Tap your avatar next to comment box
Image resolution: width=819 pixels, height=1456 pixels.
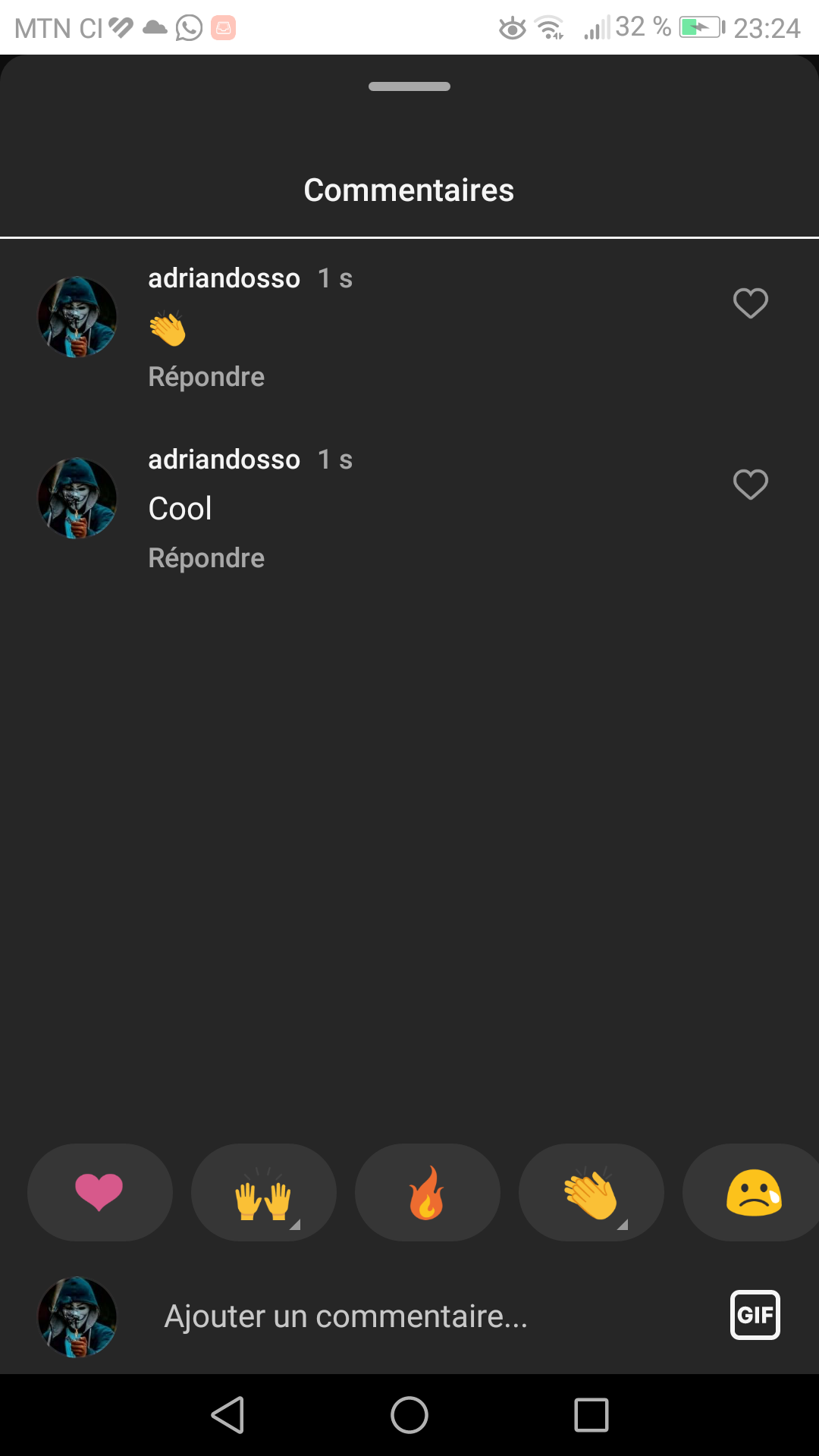point(77,1317)
